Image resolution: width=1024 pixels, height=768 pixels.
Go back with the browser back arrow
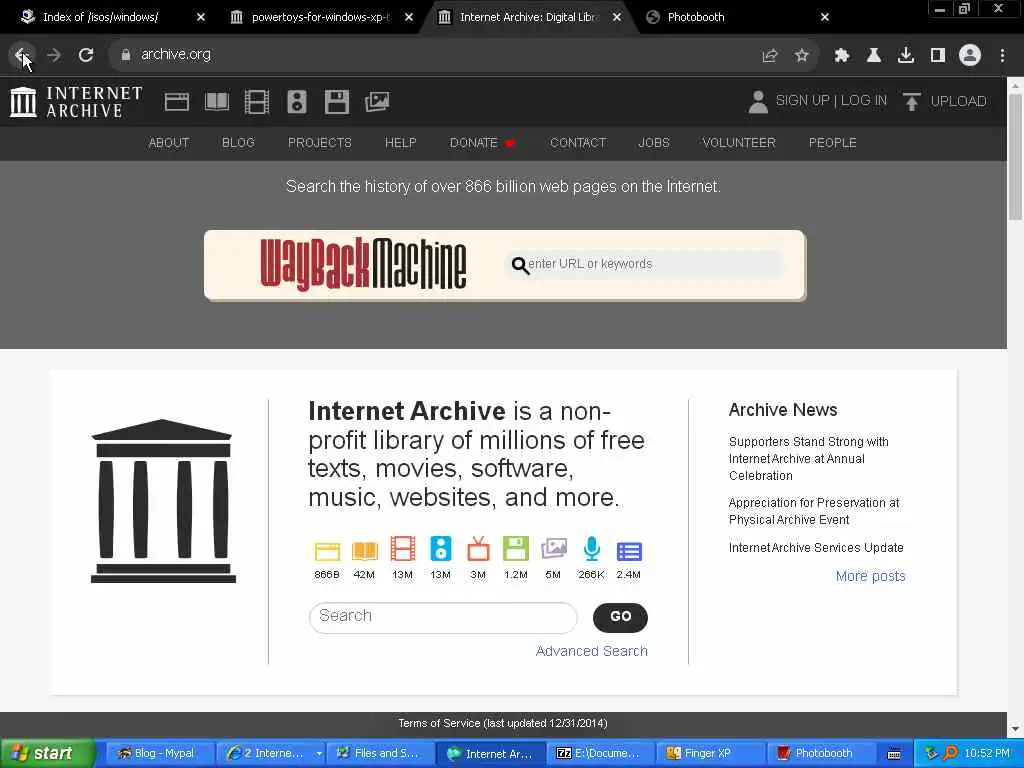tap(22, 55)
